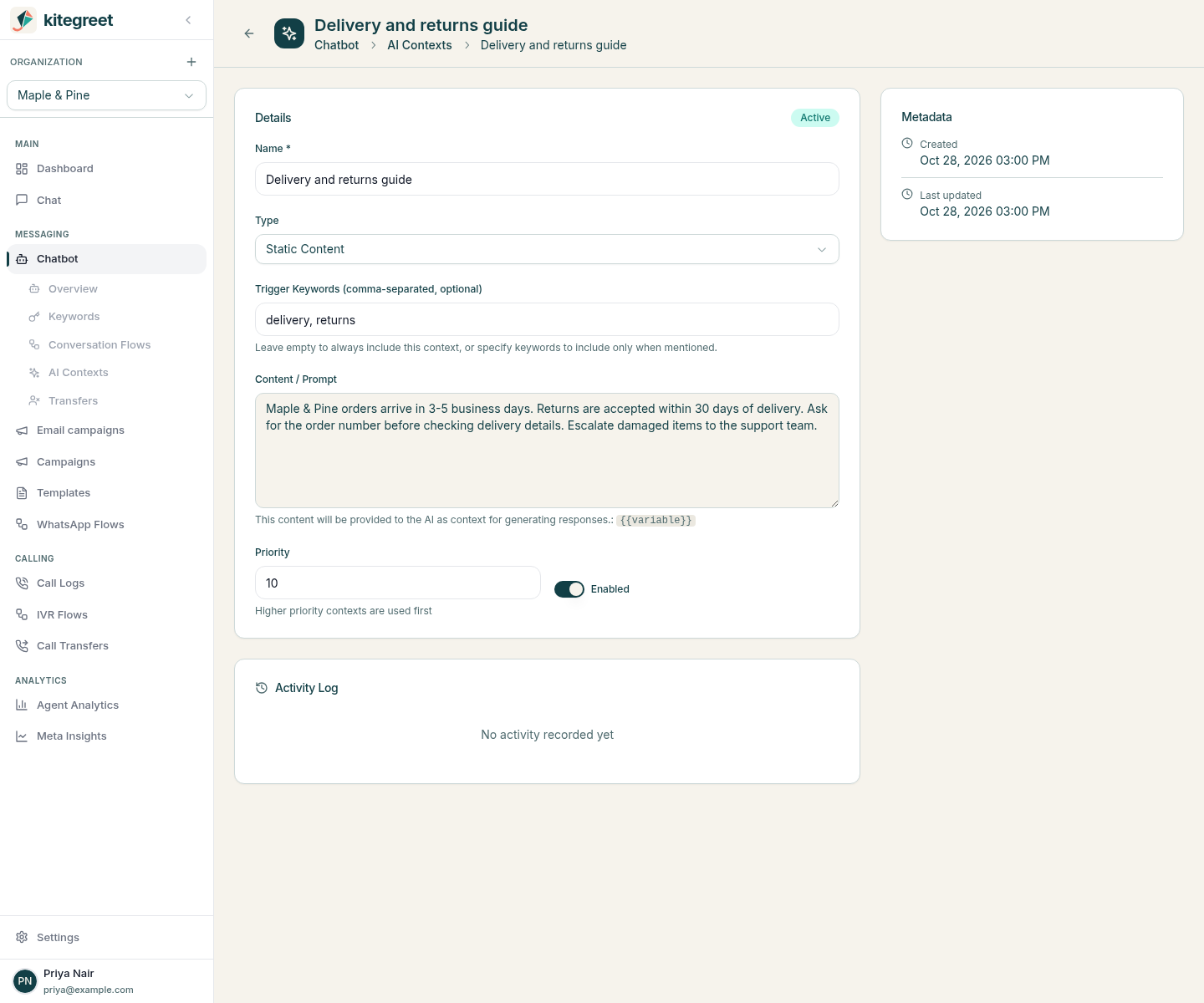Click the IVR Flows icon
The image size is (1204, 1003).
click(22, 614)
